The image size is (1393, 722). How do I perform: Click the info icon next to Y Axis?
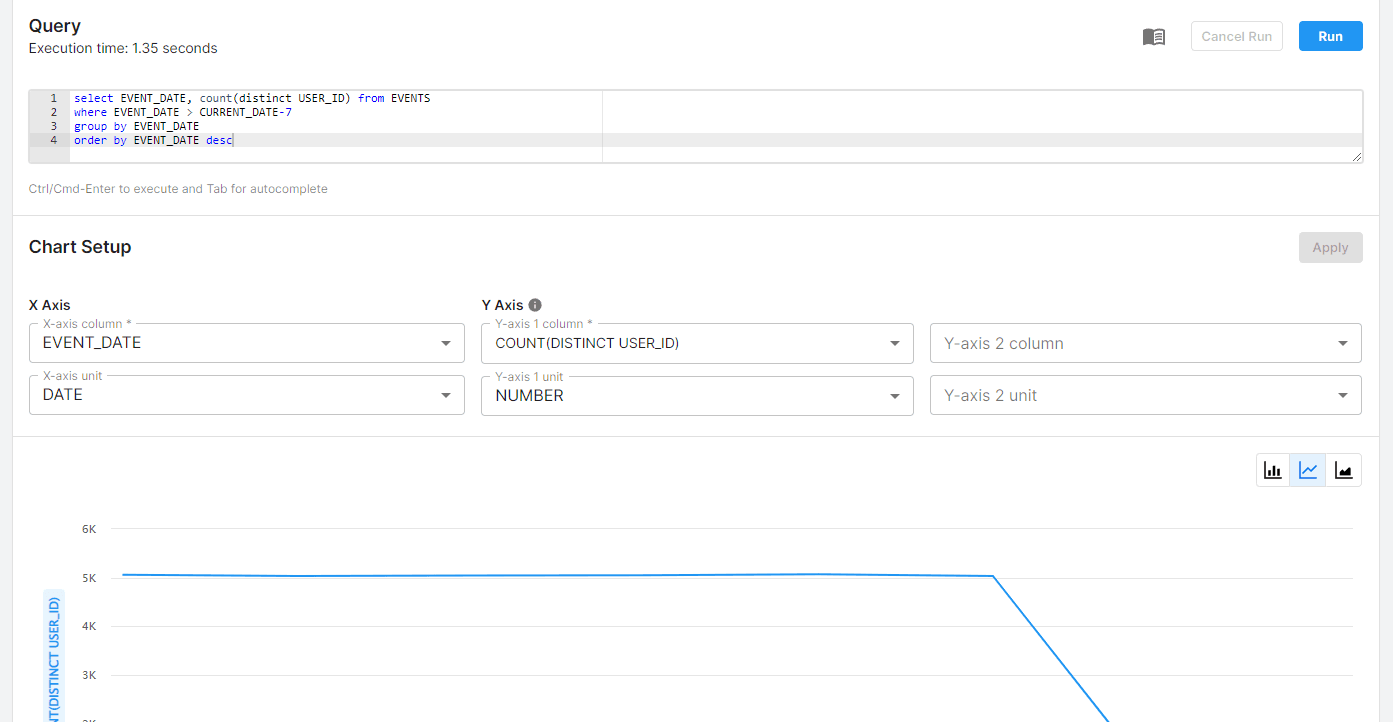pyautogui.click(x=535, y=304)
